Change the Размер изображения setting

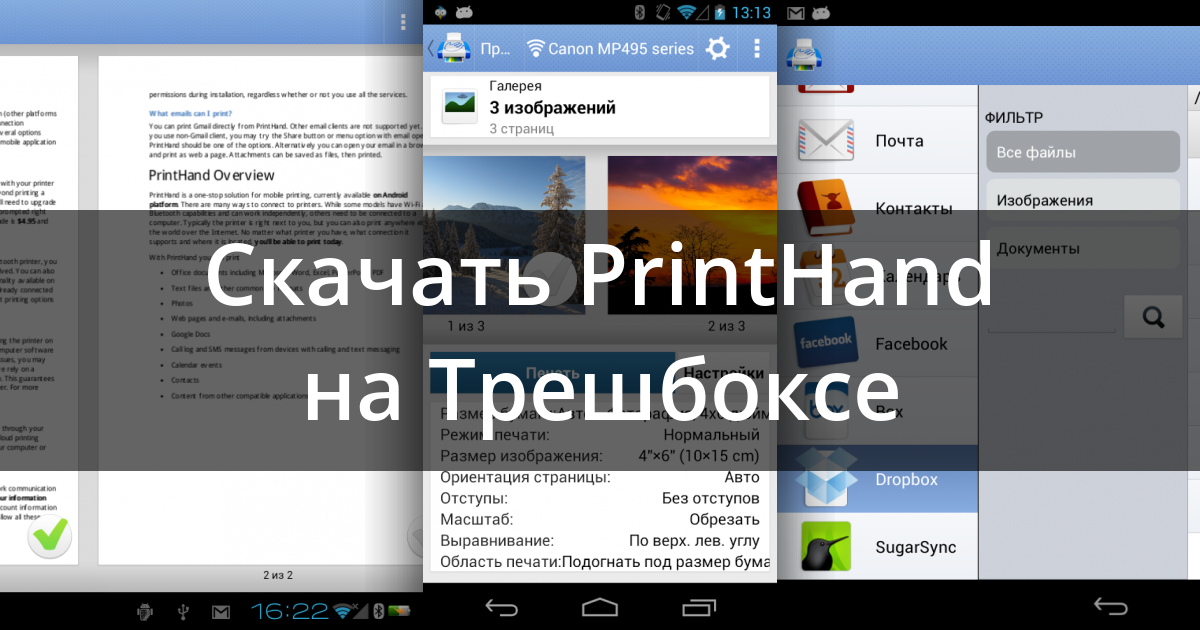point(600,456)
